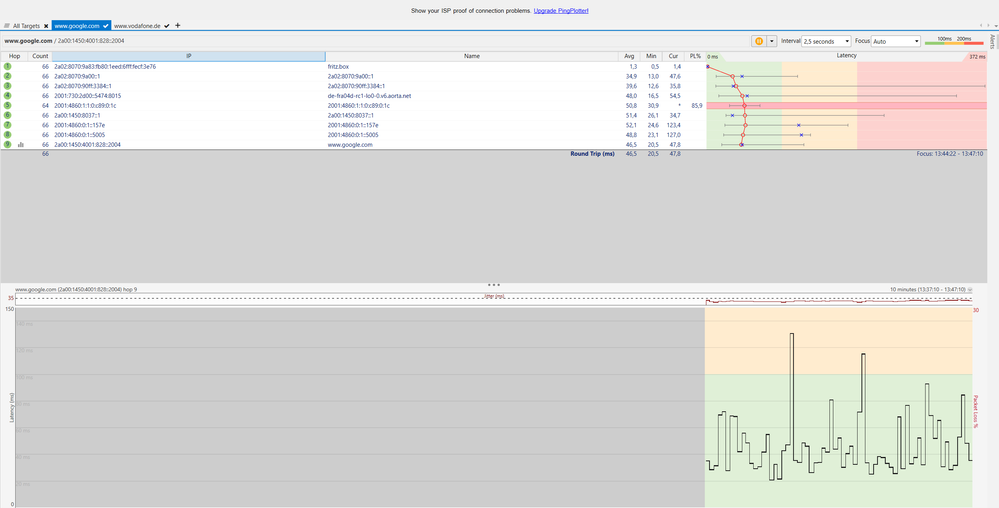Pause tracing with the orange pause button

tap(759, 41)
